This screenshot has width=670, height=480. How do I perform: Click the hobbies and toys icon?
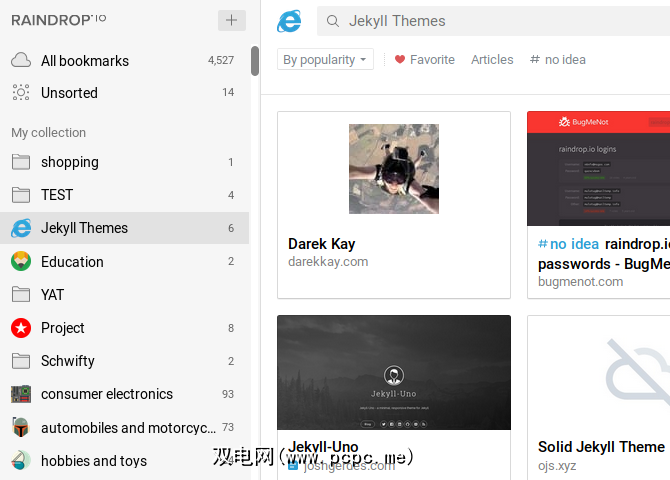coord(21,460)
